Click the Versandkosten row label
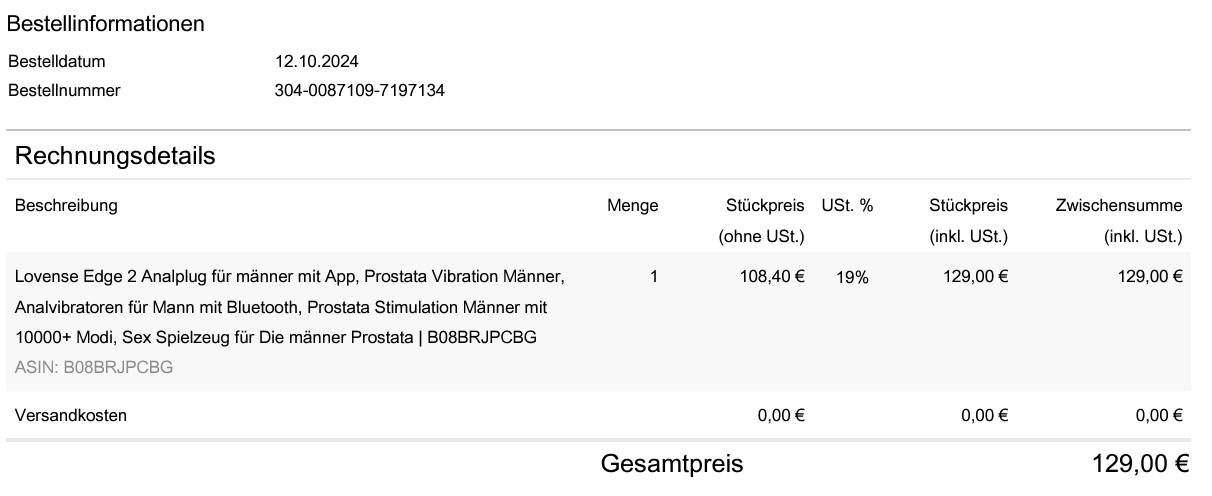1212x496 pixels. click(70, 416)
